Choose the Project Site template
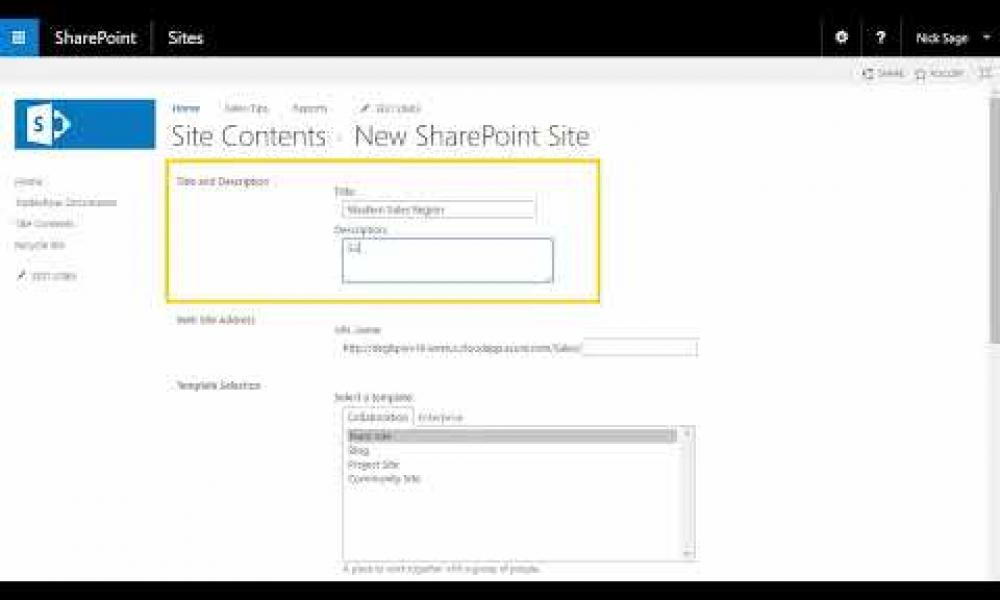The height and width of the screenshot is (600, 1000). [x=373, y=465]
